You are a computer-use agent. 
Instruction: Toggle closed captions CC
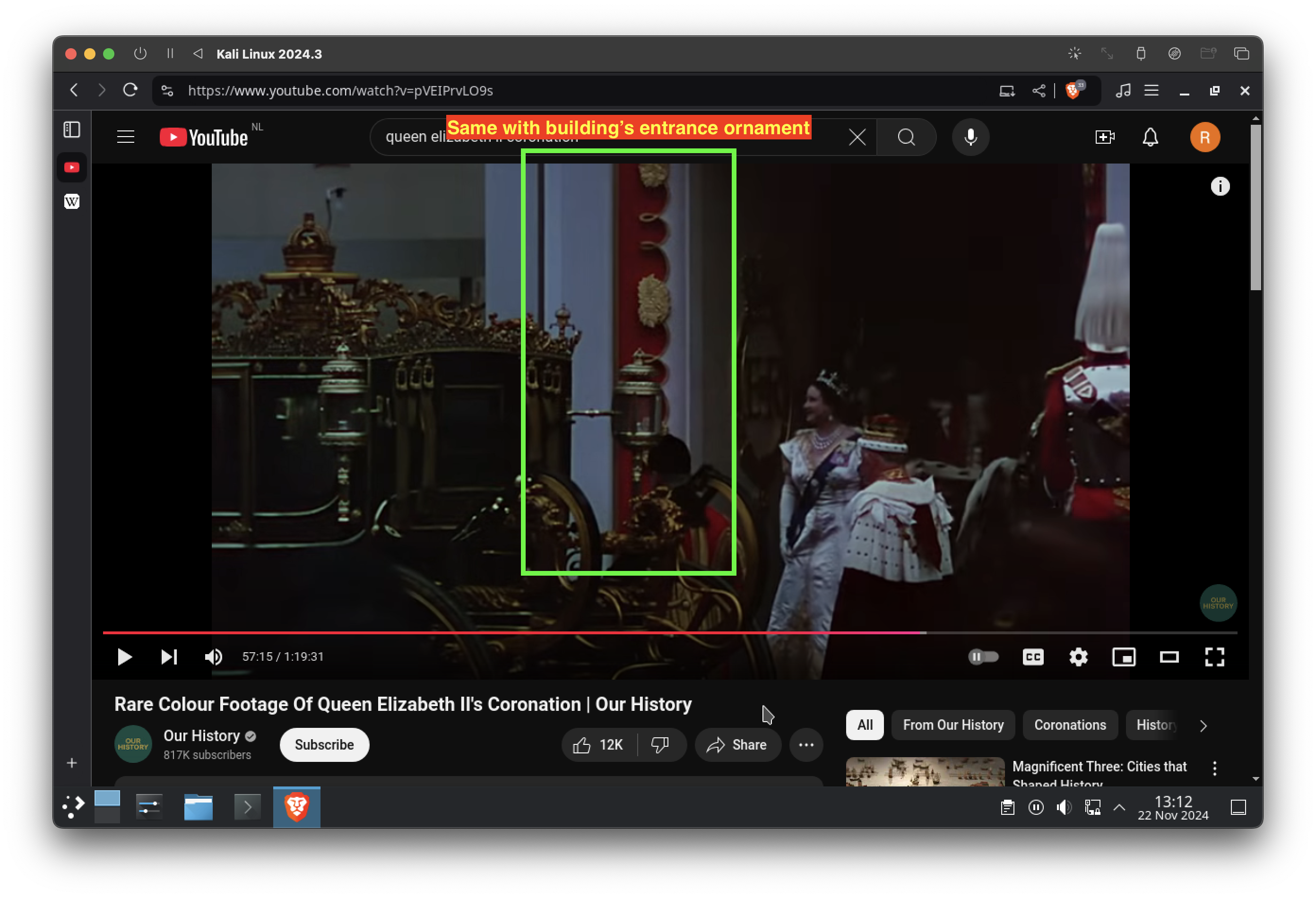click(1033, 657)
